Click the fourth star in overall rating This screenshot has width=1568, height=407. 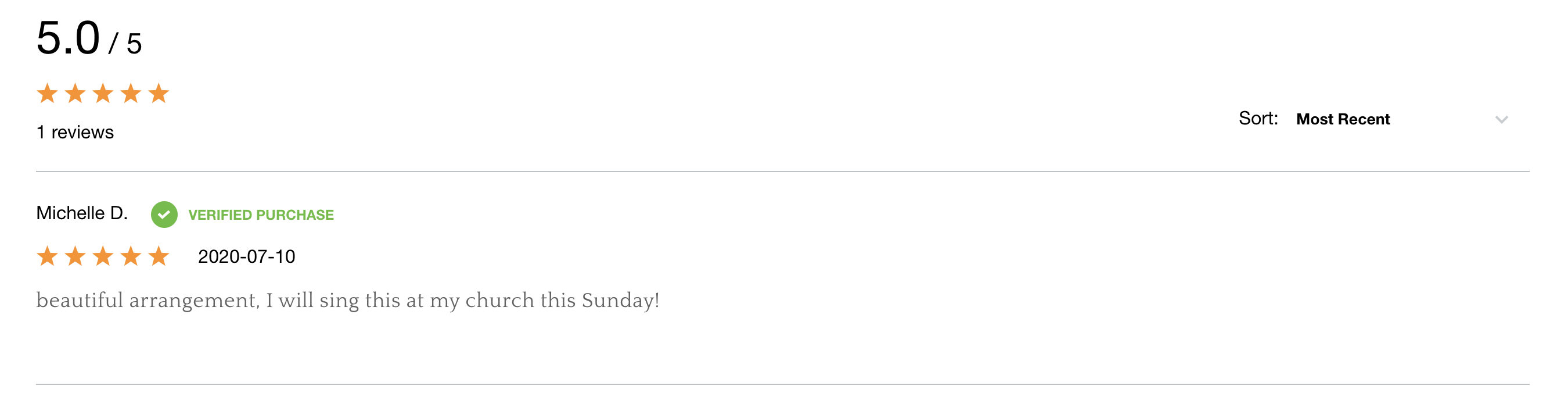coord(131,93)
